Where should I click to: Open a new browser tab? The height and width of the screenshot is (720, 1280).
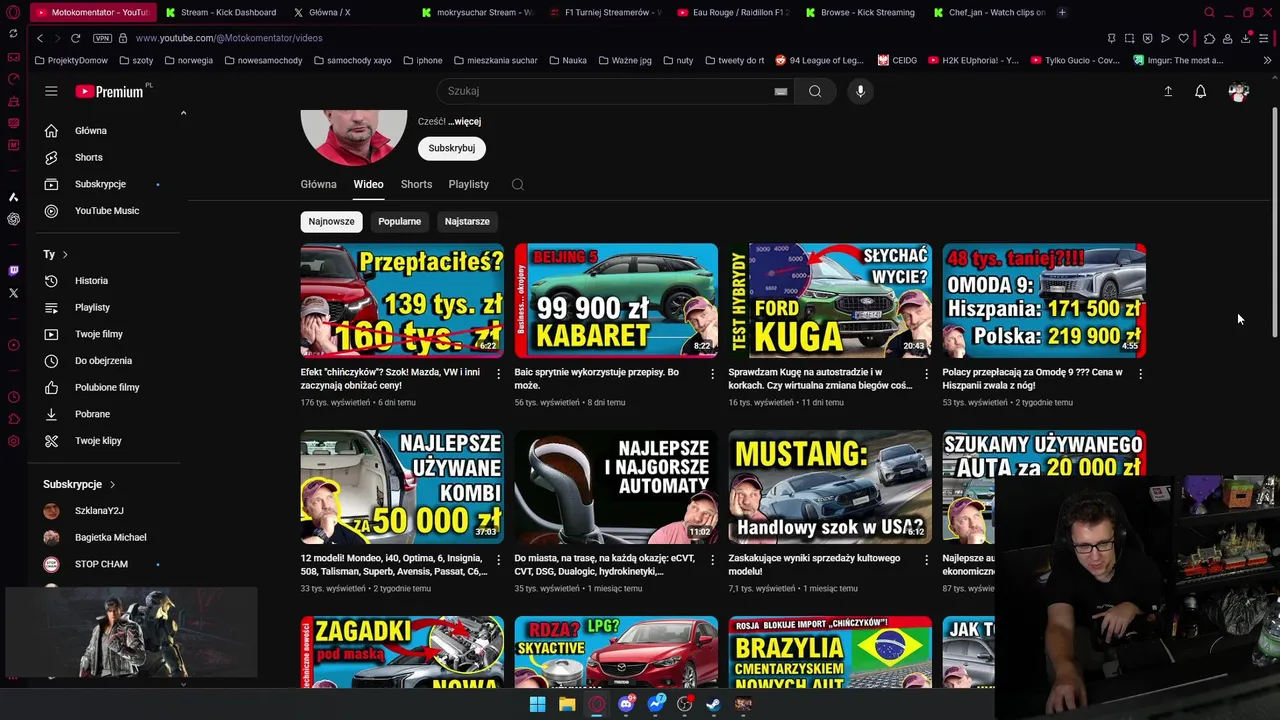tap(1062, 13)
